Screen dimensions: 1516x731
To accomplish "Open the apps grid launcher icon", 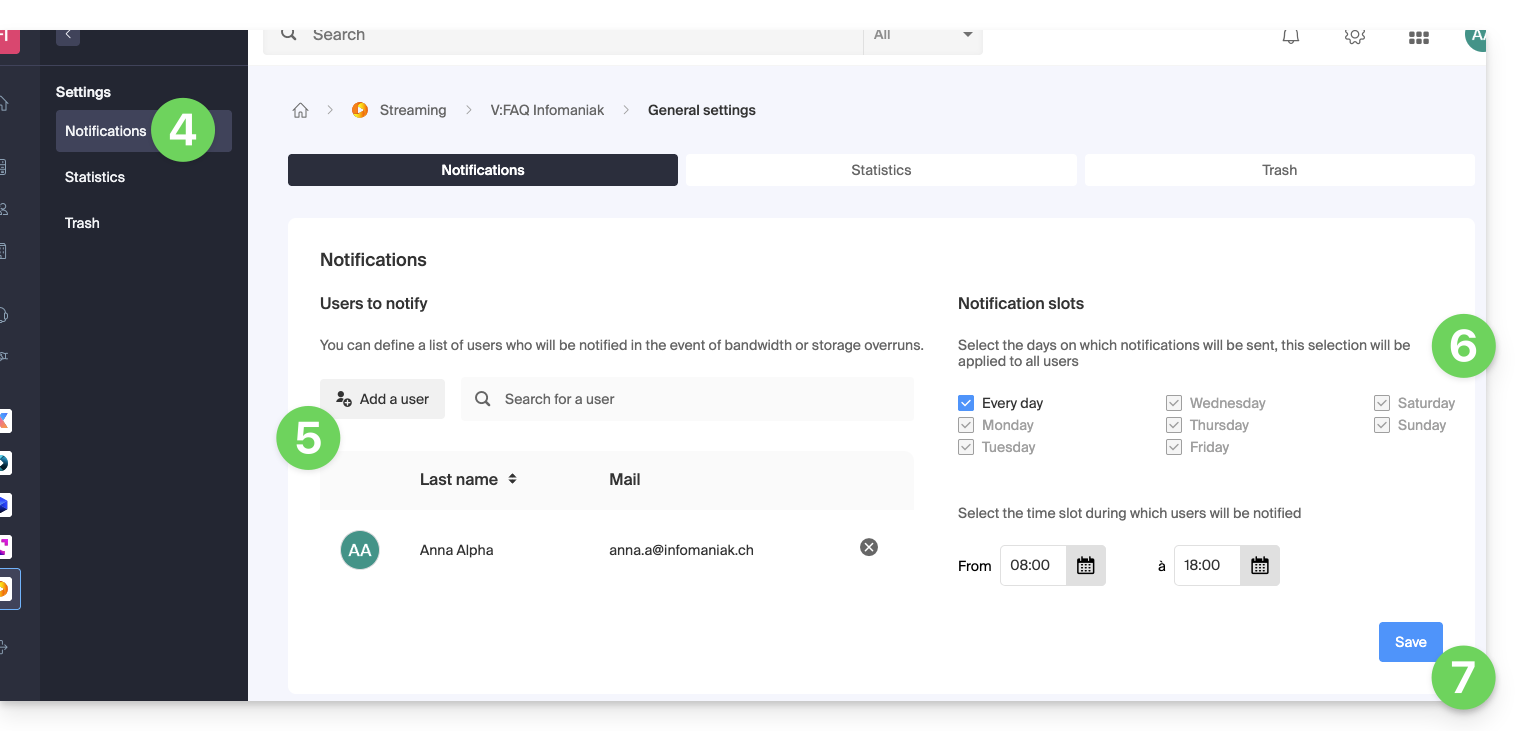I will pyautogui.click(x=1418, y=37).
